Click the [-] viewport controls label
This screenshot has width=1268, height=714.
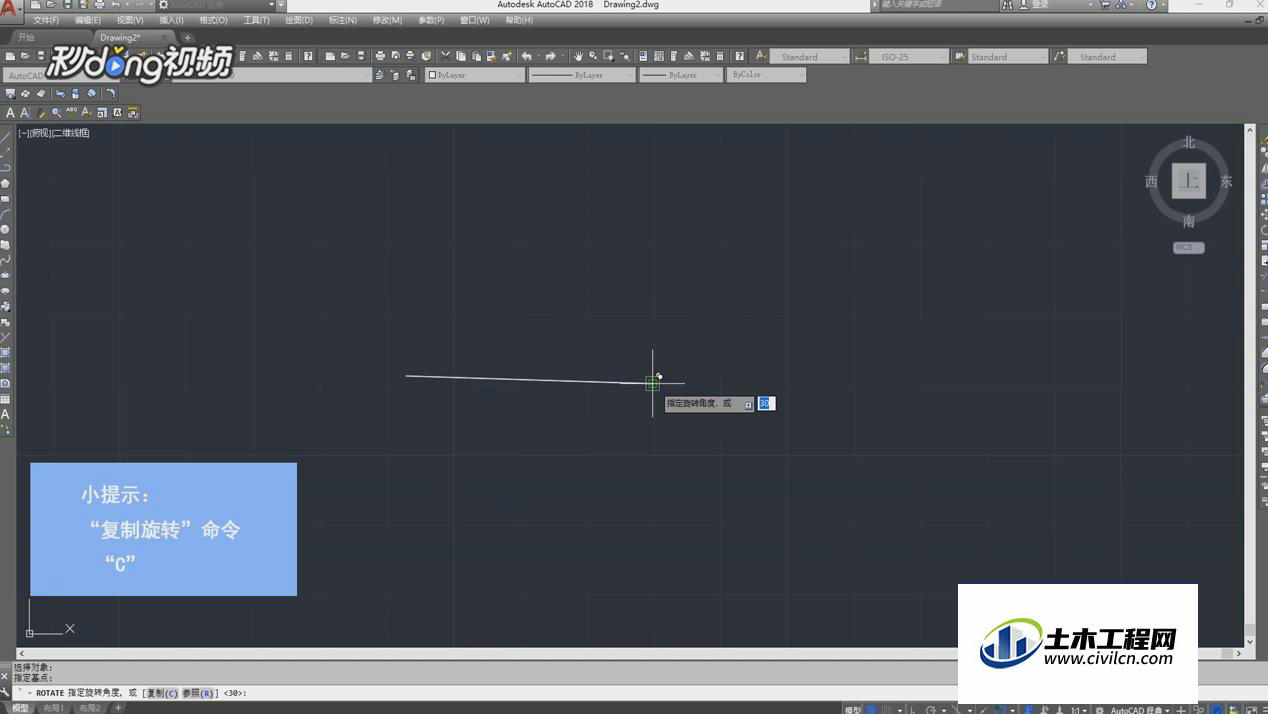click(23, 133)
